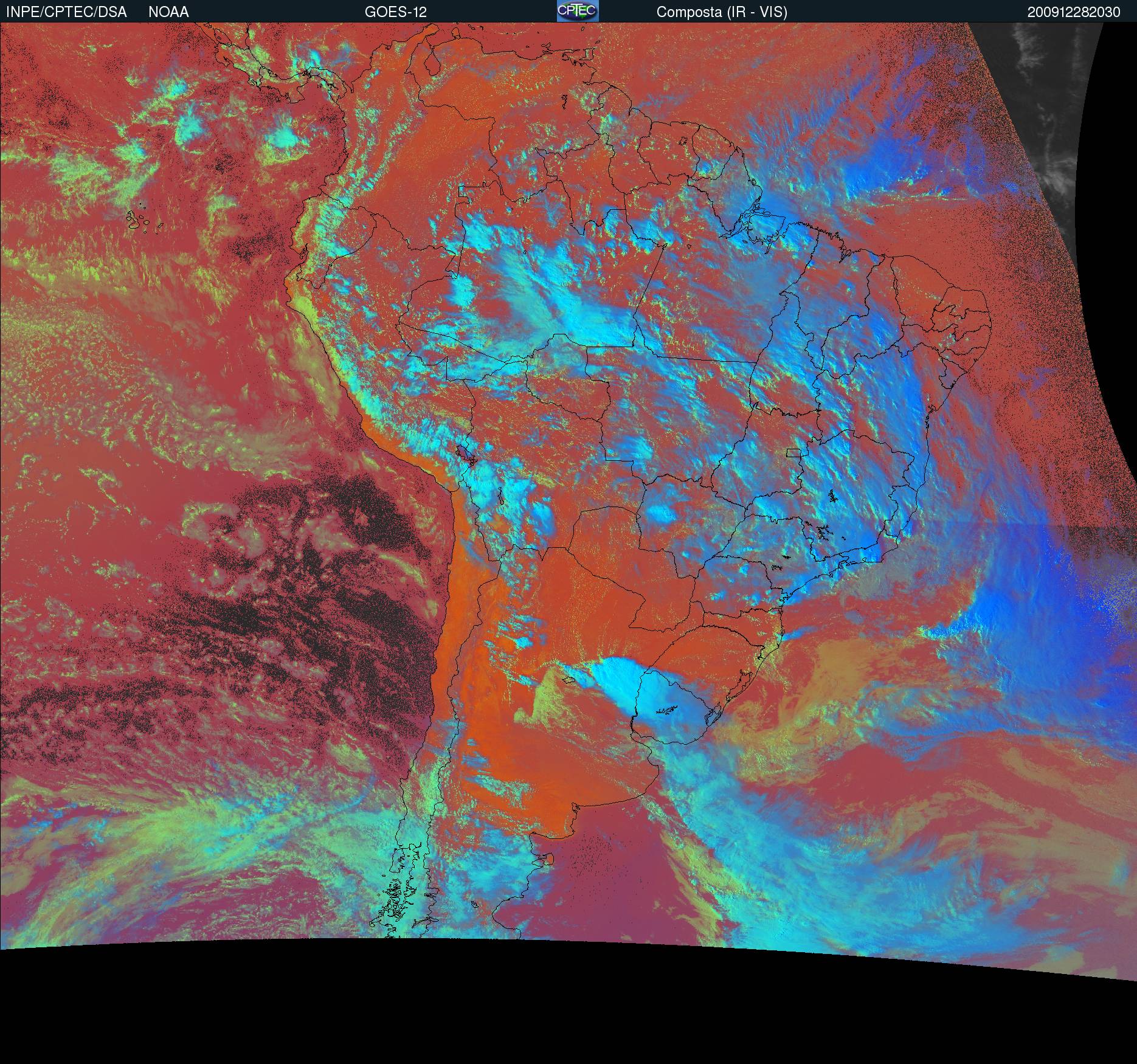The width and height of the screenshot is (1137, 1064).
Task: Click the small rectangular Distrito Federal outline
Action: (793, 452)
